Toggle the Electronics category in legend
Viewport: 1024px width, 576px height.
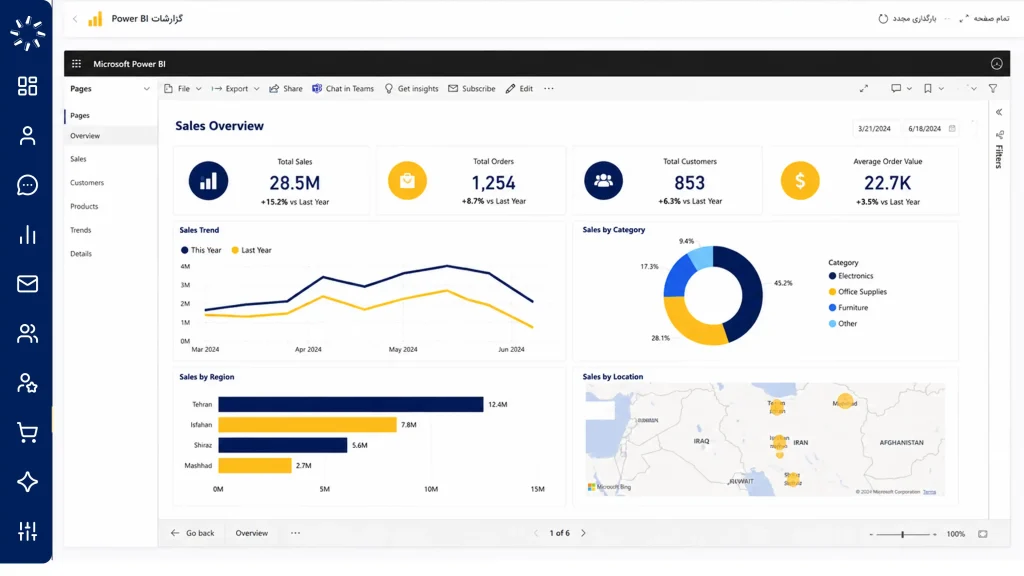click(x=851, y=276)
